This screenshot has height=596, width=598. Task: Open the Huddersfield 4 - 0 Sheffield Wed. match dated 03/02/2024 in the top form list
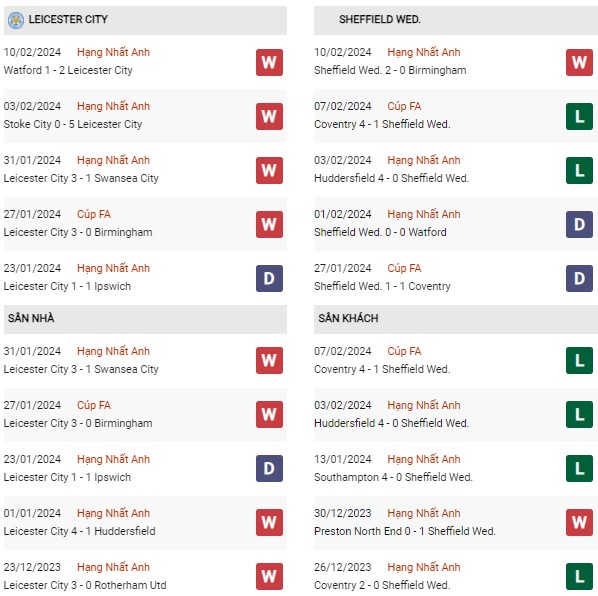[x=391, y=178]
